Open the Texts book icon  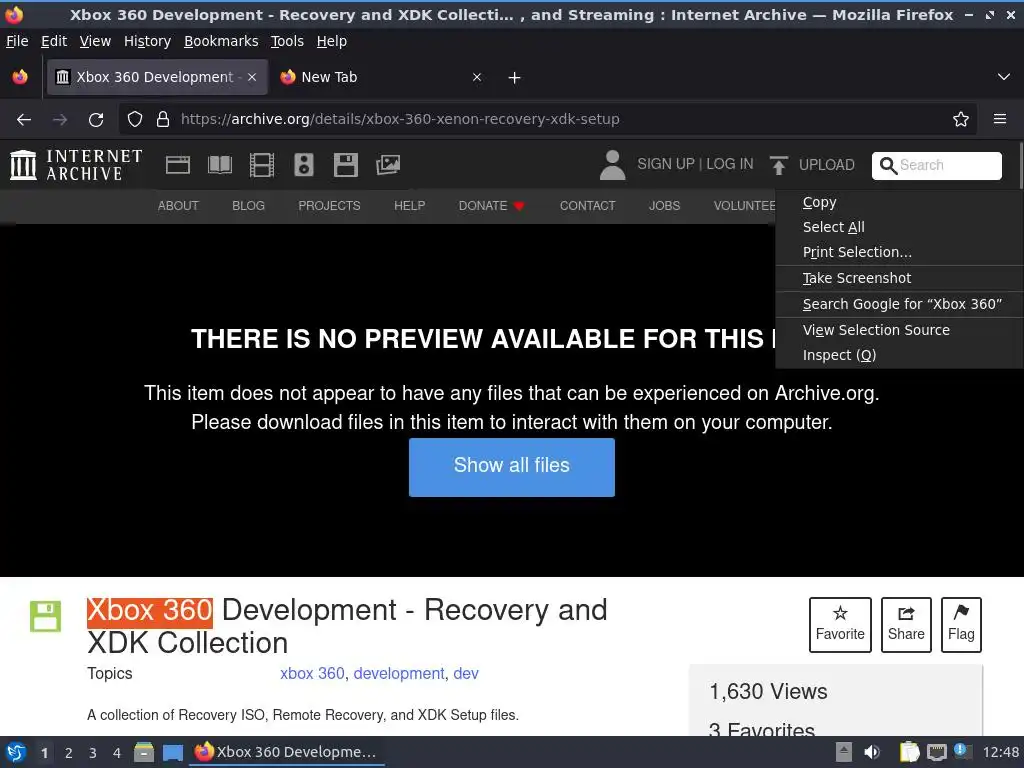(219, 165)
